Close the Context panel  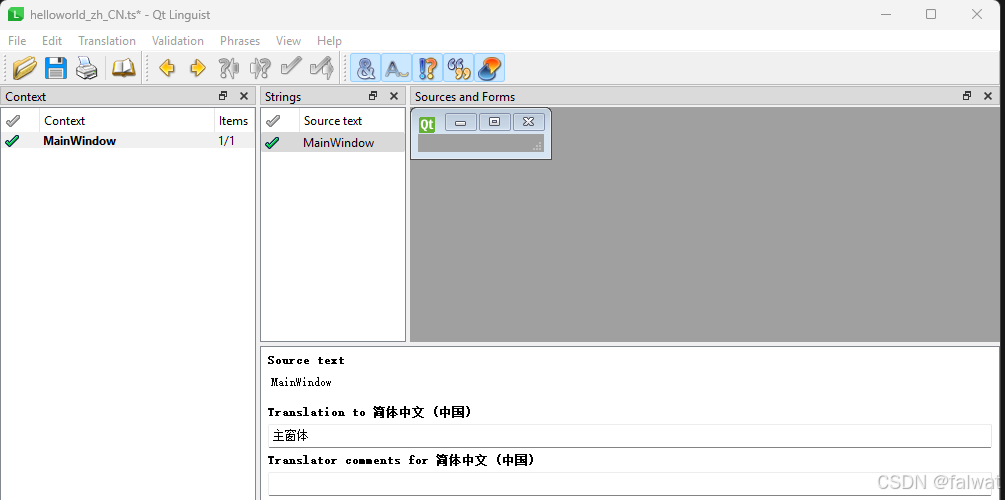pos(244,96)
